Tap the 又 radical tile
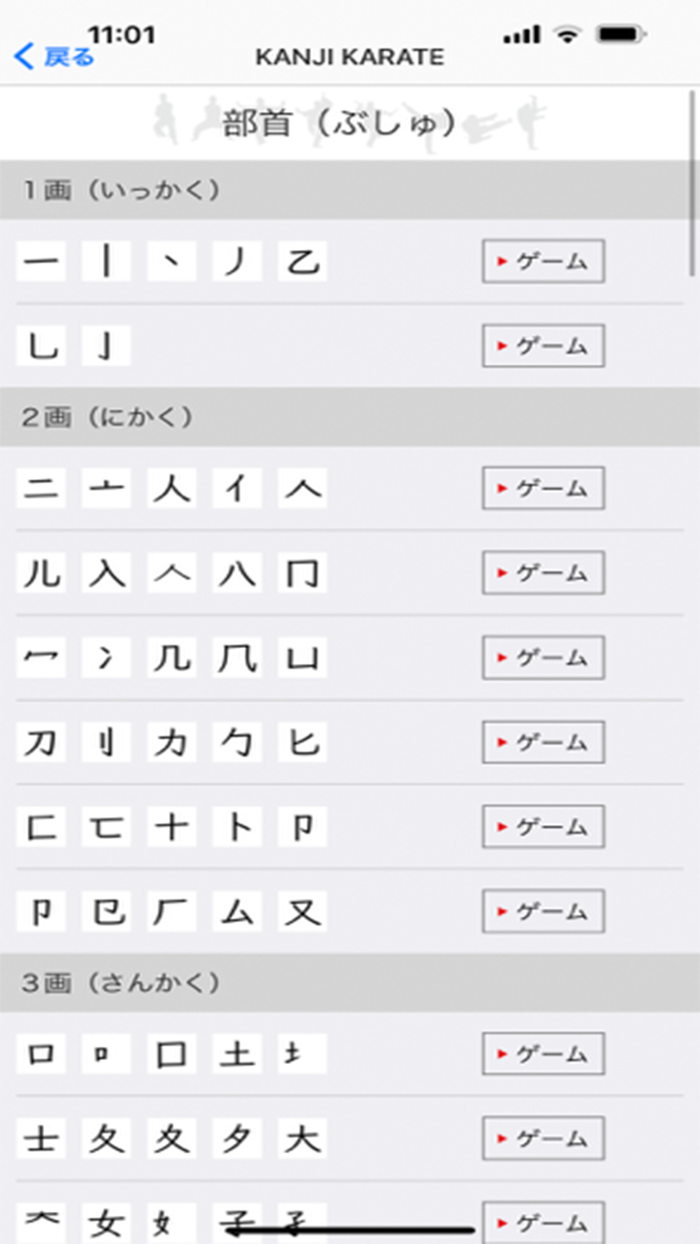This screenshot has height=1244, width=700. pyautogui.click(x=301, y=912)
